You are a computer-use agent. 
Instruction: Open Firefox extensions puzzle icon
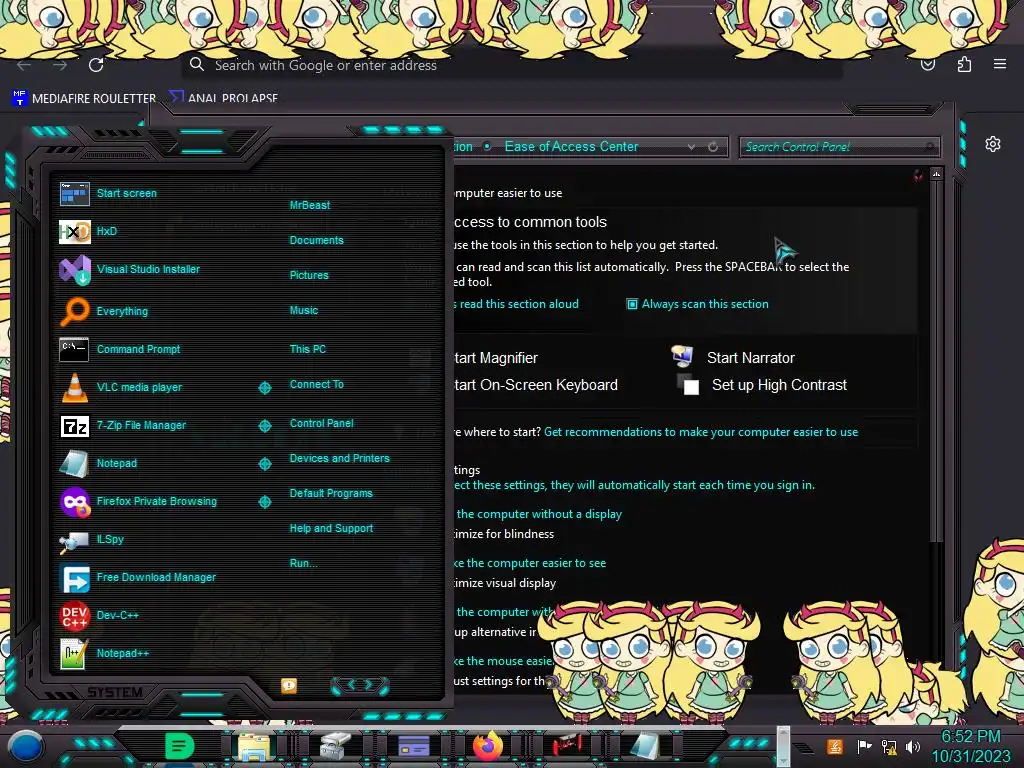click(964, 64)
